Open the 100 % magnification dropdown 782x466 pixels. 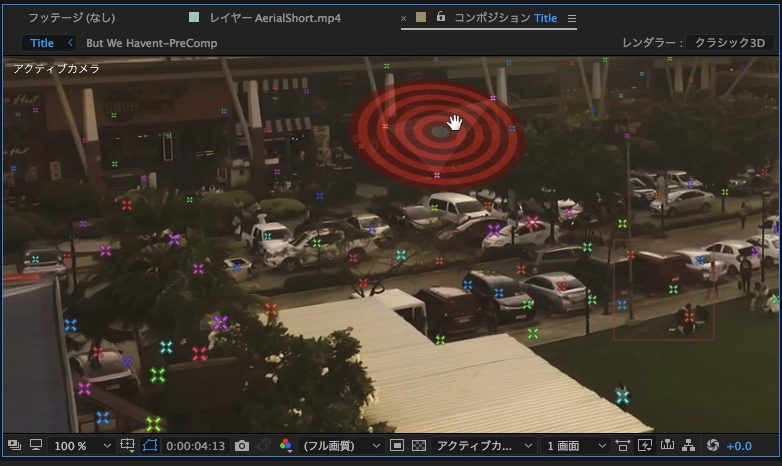(x=81, y=446)
